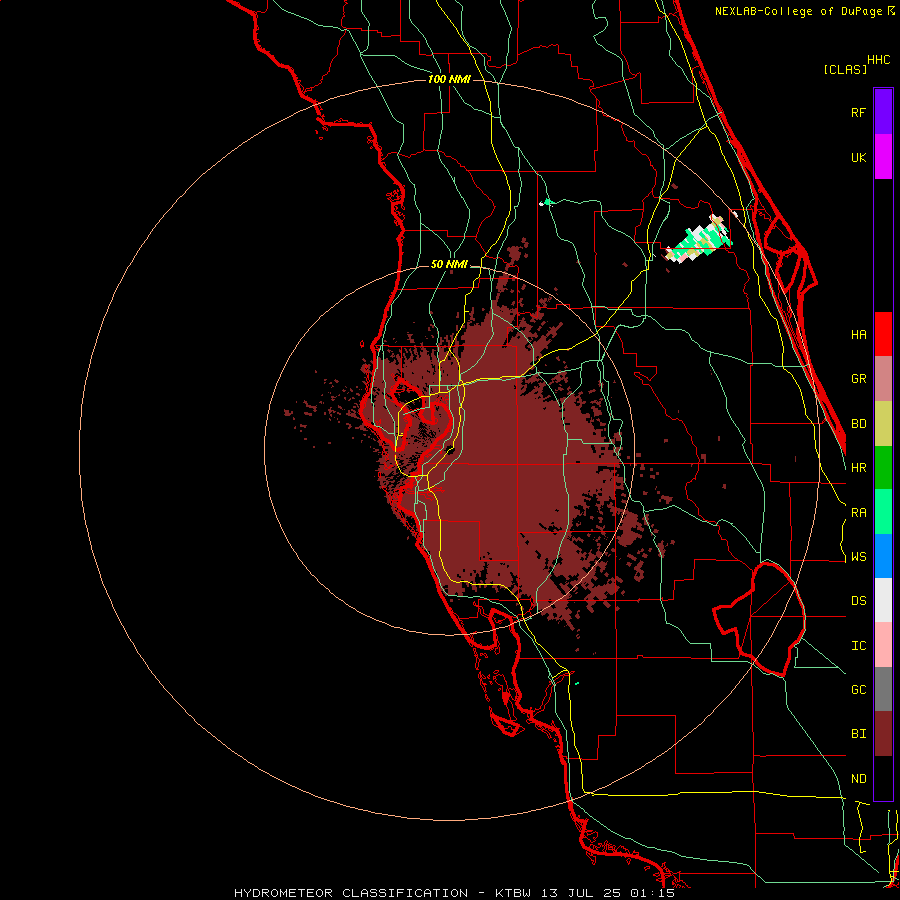Select the "WS" legend label
This screenshot has height=900, width=900.
858,556
